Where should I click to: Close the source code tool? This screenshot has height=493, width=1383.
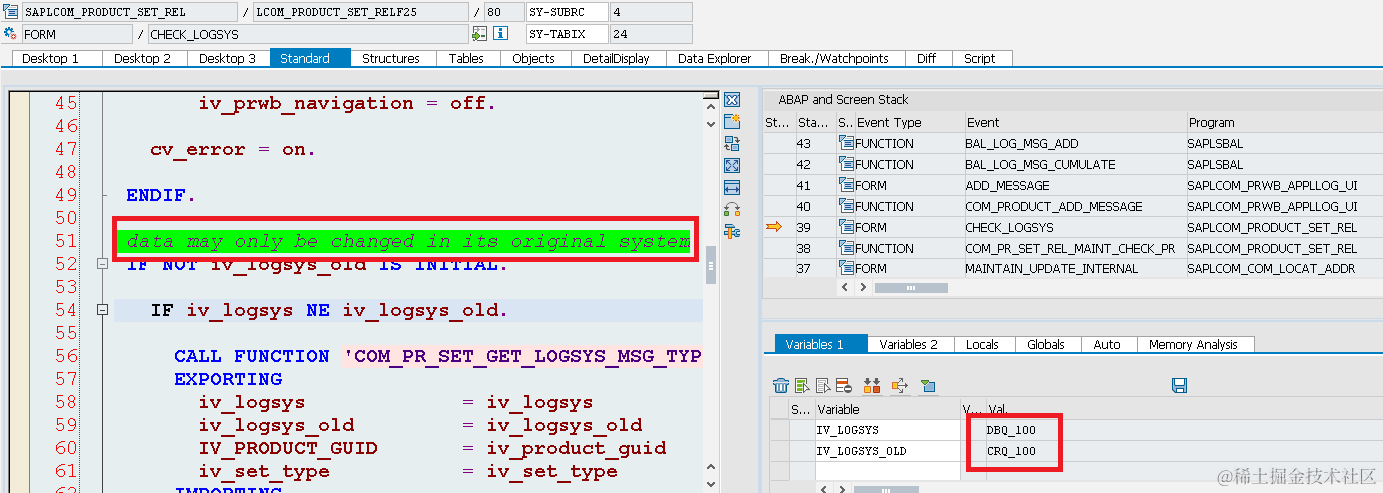click(731, 100)
